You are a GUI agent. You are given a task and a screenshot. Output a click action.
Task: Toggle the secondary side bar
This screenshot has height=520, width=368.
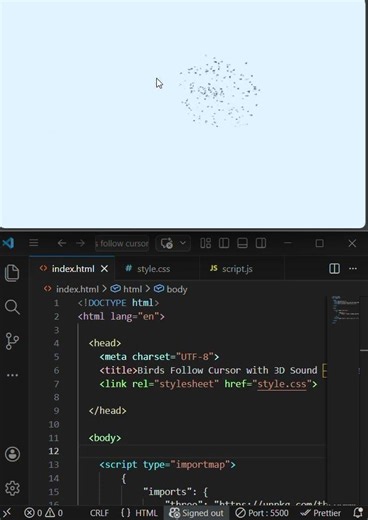[x=261, y=243]
